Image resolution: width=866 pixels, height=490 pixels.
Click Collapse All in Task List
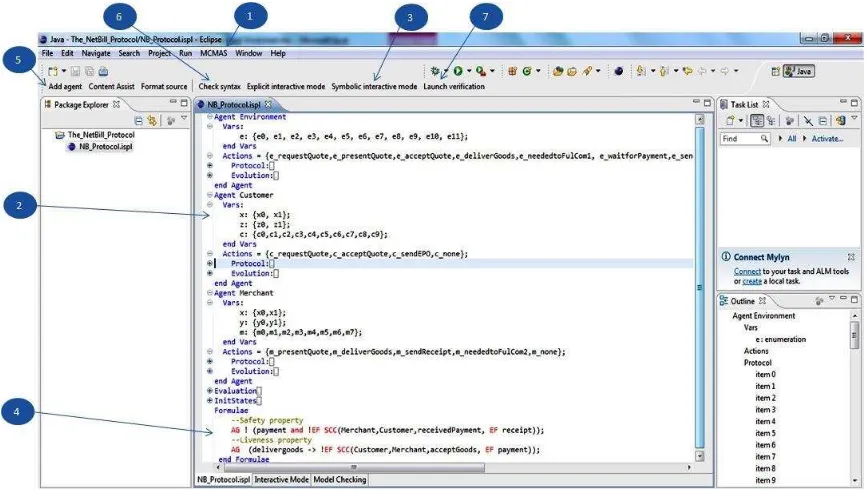click(823, 120)
